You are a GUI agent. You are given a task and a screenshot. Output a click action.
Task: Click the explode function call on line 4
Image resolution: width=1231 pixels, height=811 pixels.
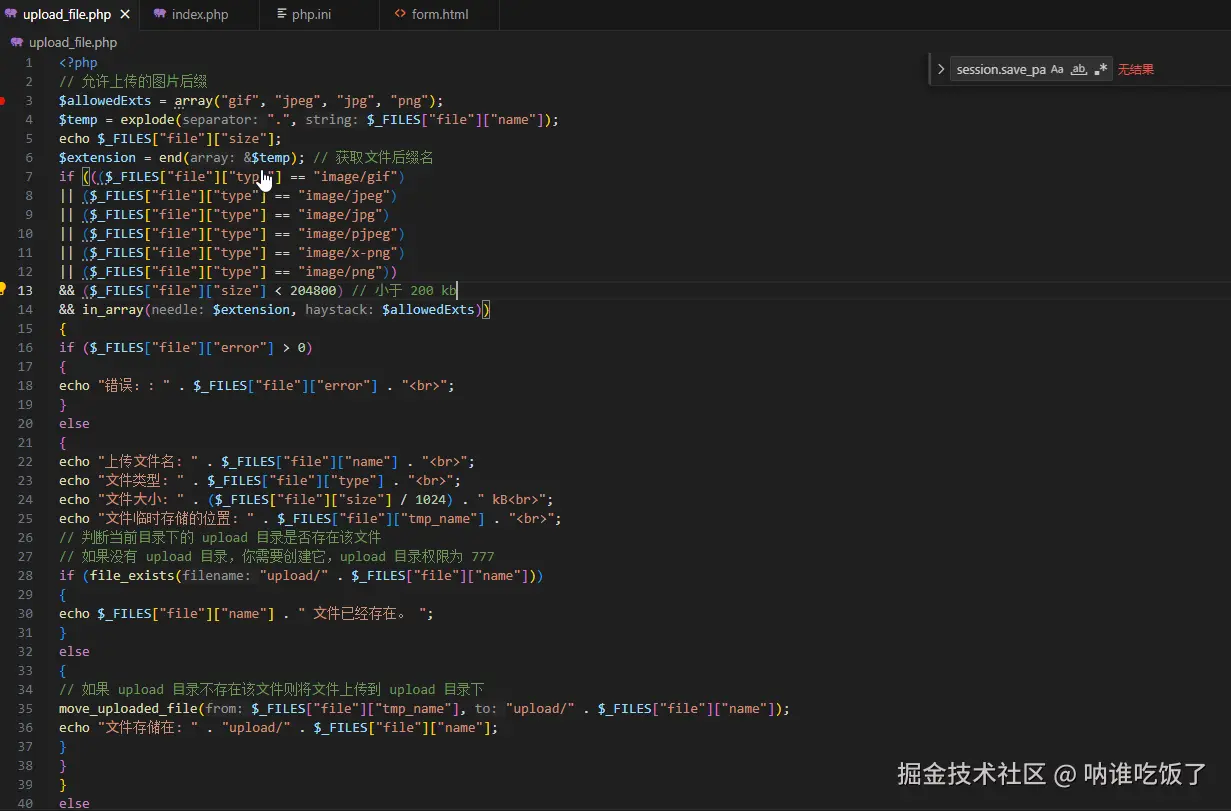point(148,119)
